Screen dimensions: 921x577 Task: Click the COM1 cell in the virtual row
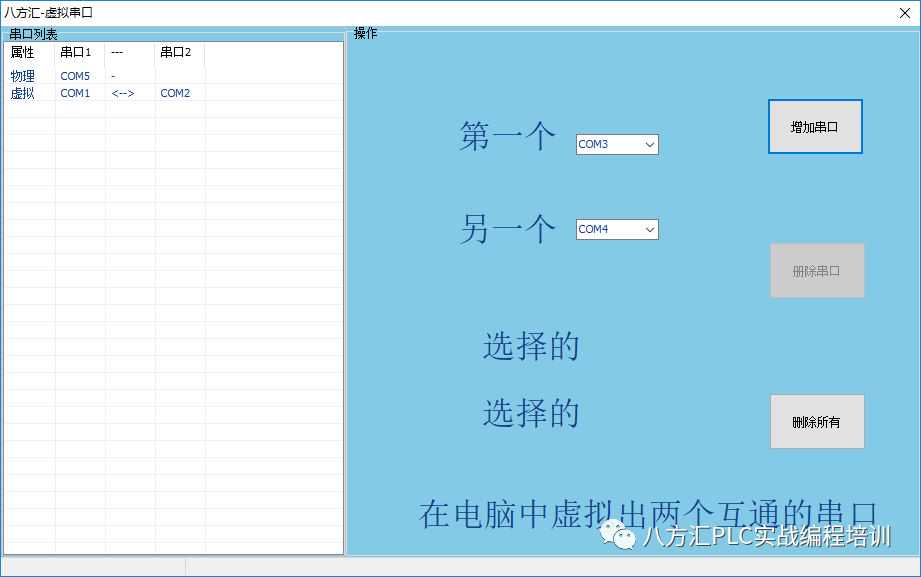(x=75, y=93)
